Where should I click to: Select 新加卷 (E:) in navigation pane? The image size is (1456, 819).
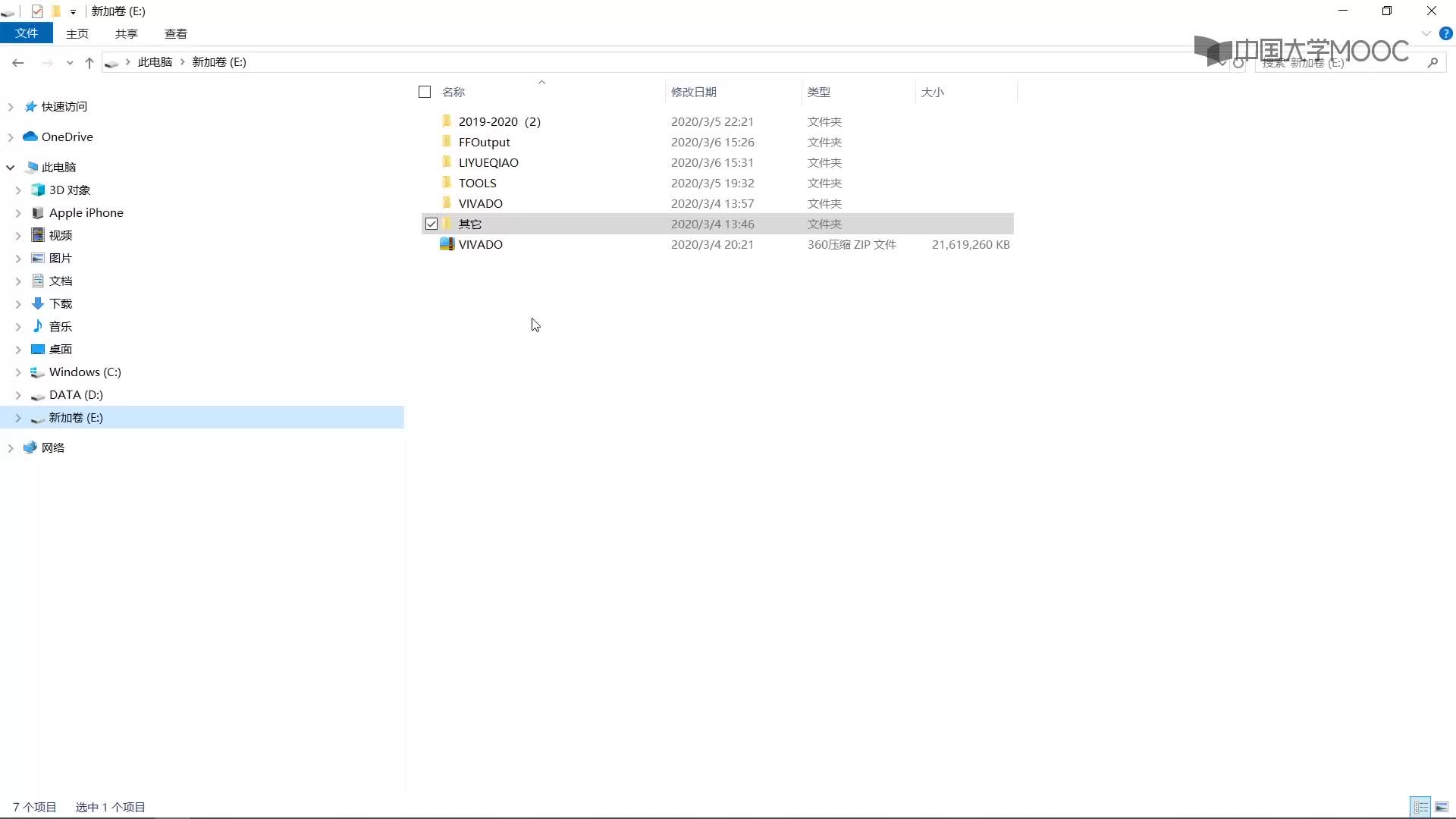202,417
